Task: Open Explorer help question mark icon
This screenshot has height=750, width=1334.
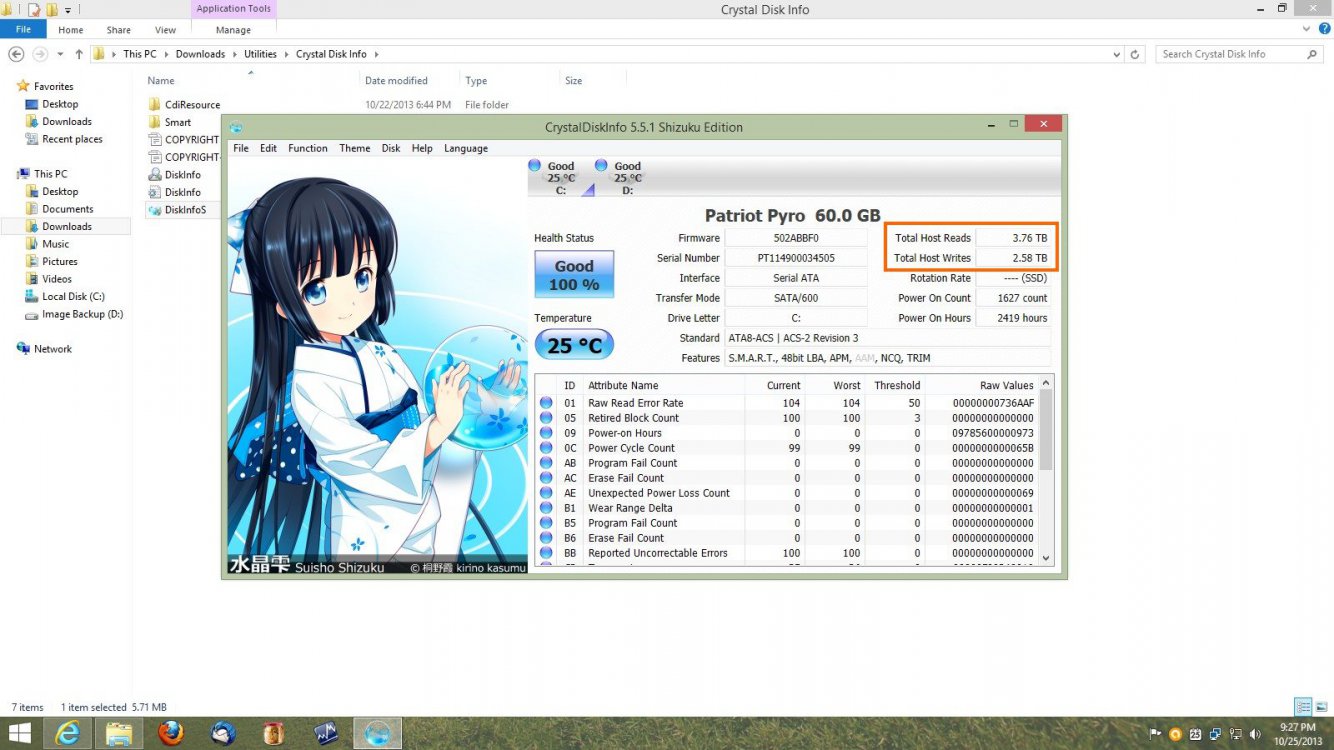Action: [x=1325, y=29]
